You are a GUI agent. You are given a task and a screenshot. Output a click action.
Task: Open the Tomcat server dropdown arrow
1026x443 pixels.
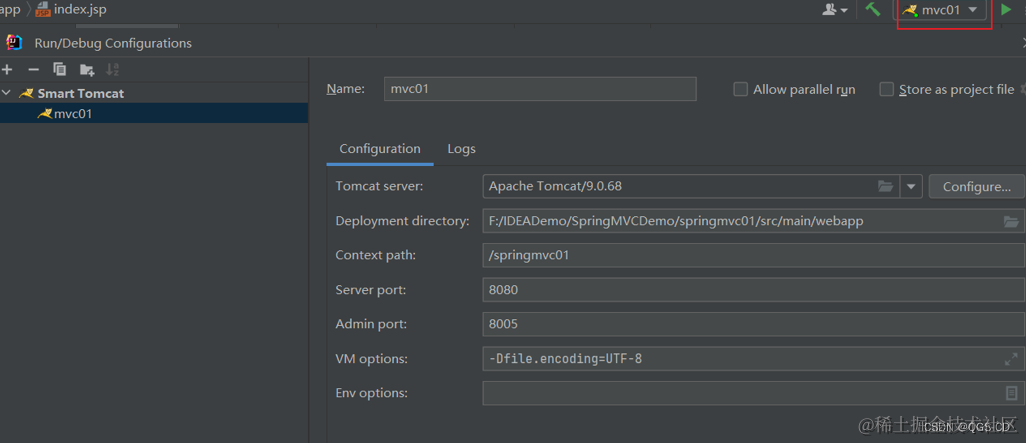pos(910,186)
